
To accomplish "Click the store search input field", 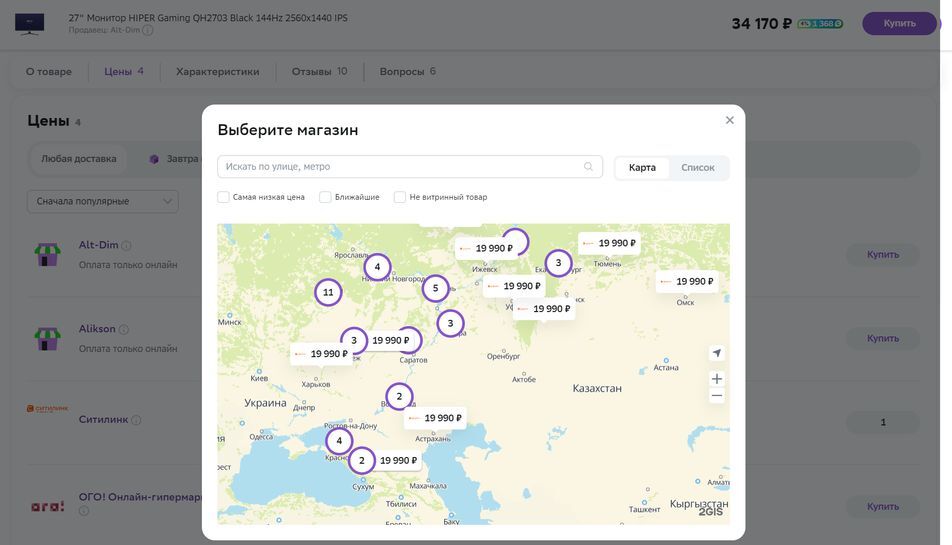I will pyautogui.click(x=400, y=167).
